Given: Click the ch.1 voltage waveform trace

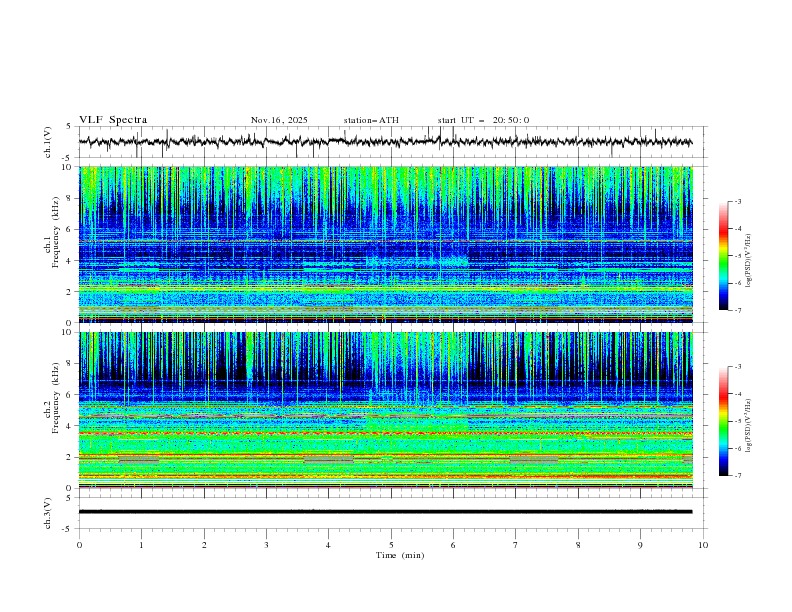Looking at the screenshot, I should tap(386, 141).
